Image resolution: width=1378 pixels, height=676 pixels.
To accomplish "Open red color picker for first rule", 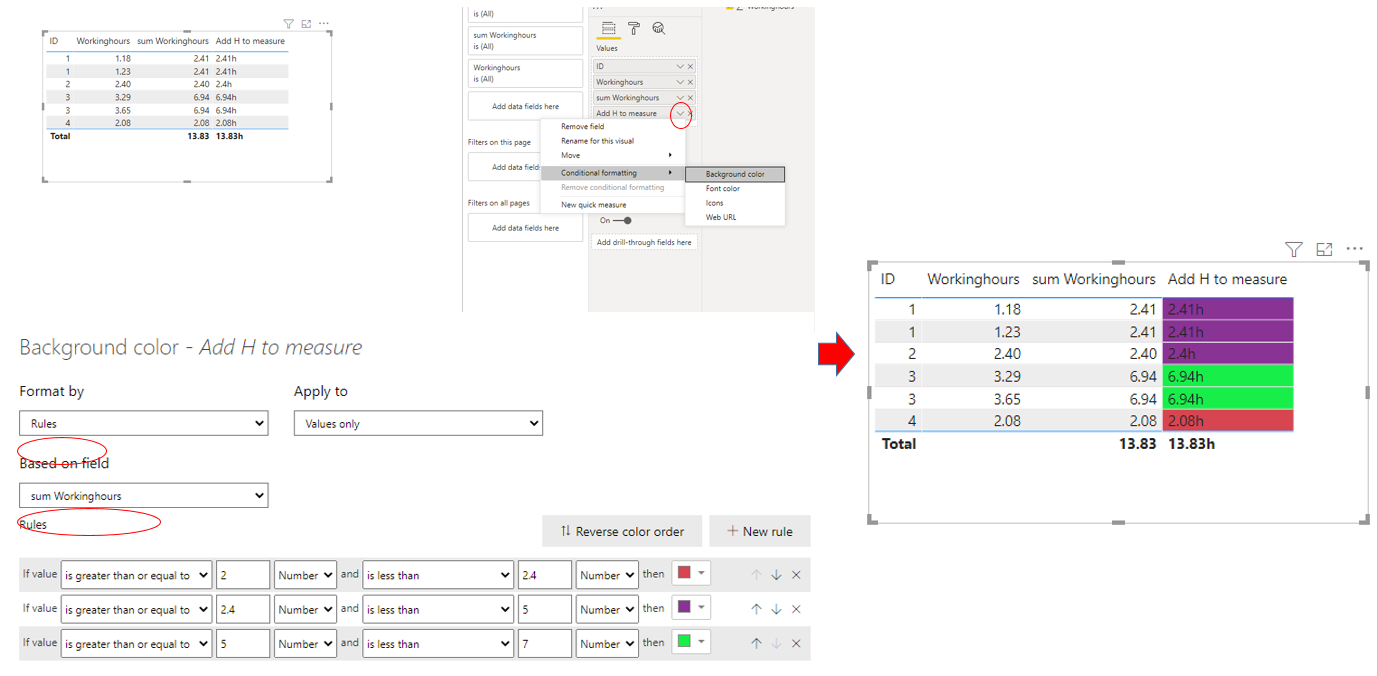I will [x=691, y=574].
